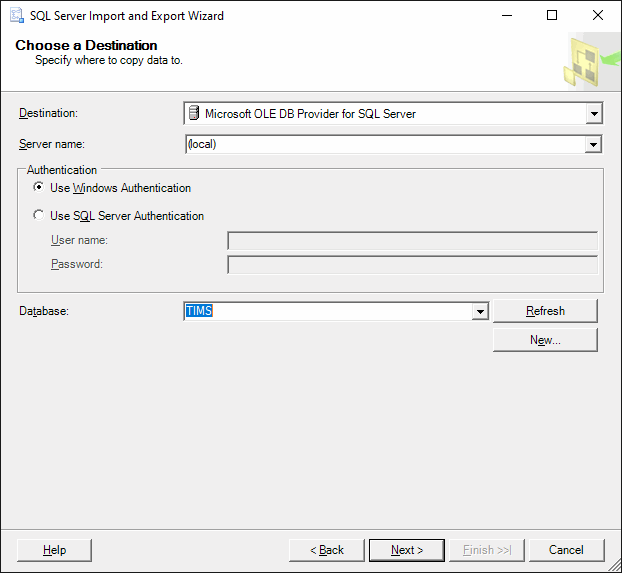Click the wizard icon in title bar
Image resolution: width=622 pixels, height=573 pixels.
[x=17, y=15]
